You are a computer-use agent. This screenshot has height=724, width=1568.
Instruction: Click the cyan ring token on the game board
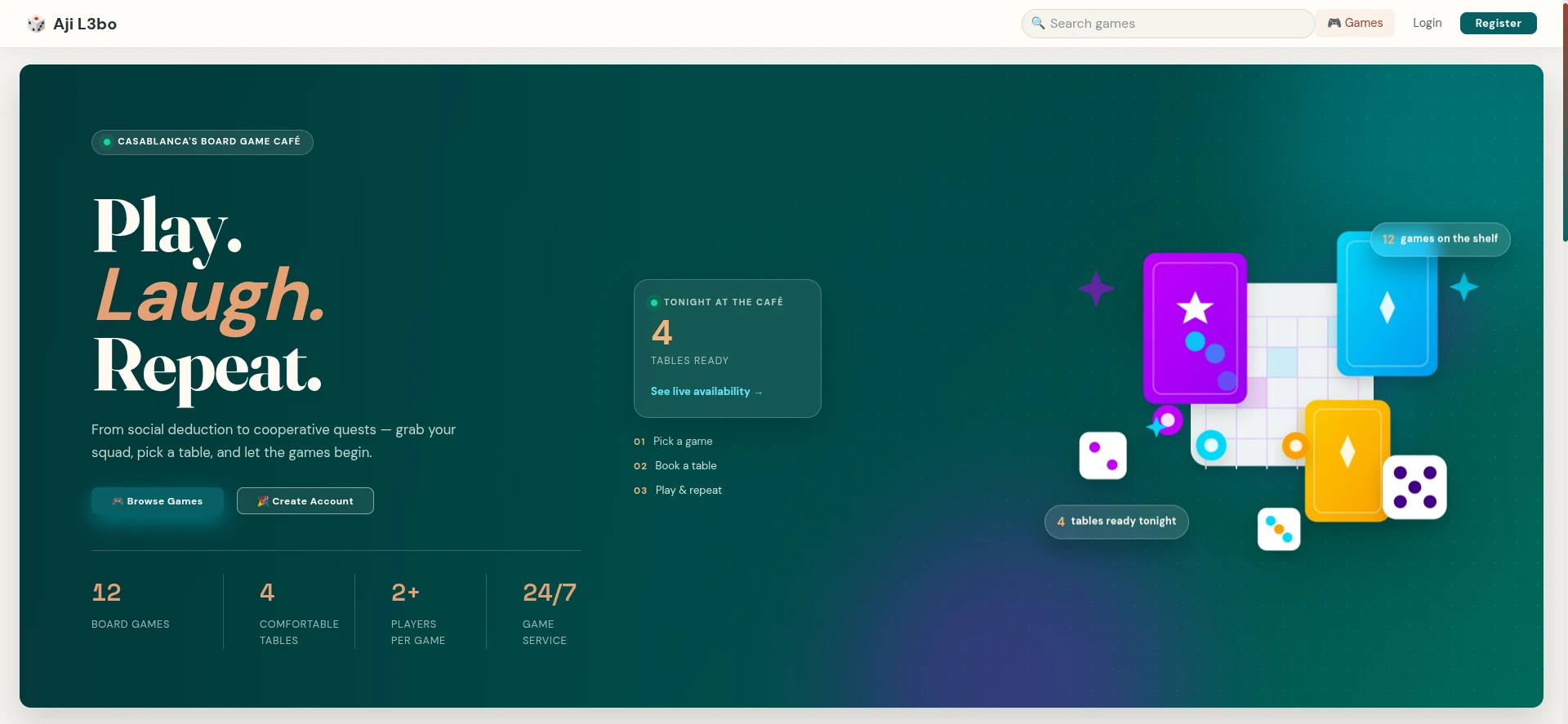click(x=1211, y=446)
